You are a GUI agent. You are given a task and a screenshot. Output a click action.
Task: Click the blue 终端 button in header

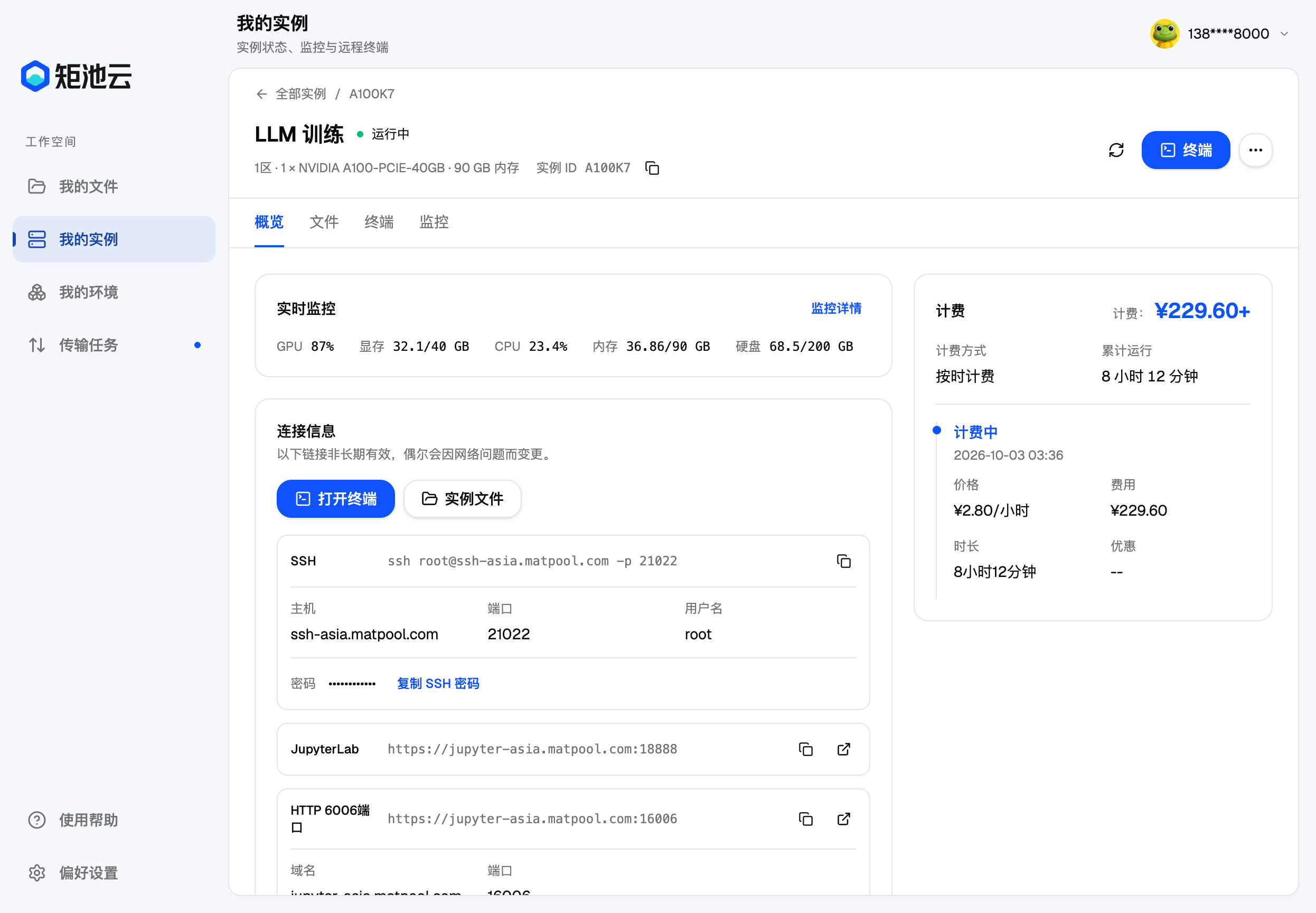coord(1186,150)
